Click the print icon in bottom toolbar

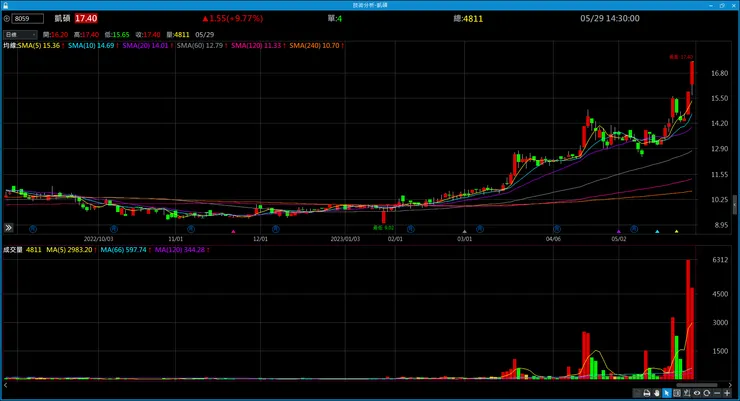click(647, 393)
